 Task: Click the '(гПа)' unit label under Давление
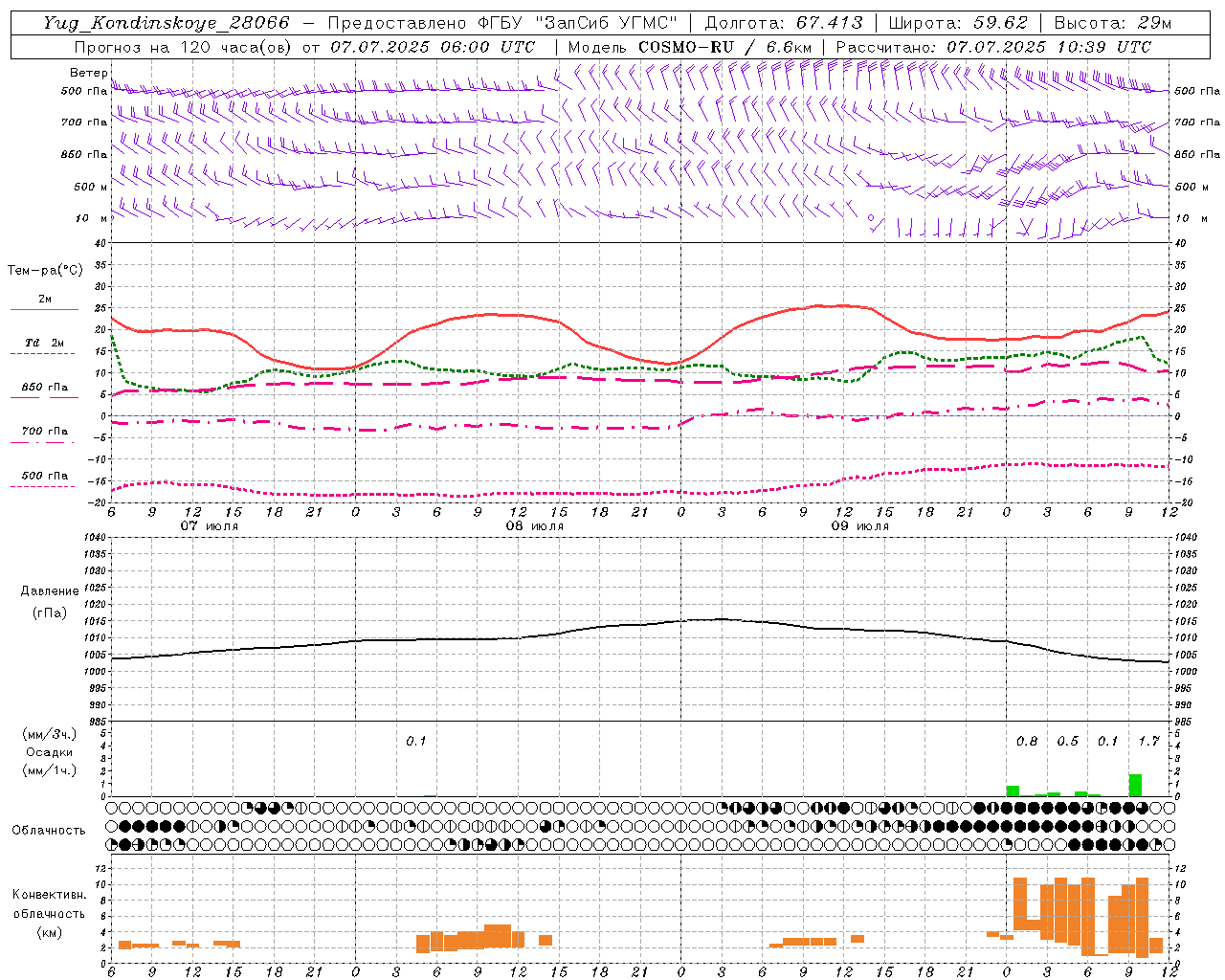point(49,613)
